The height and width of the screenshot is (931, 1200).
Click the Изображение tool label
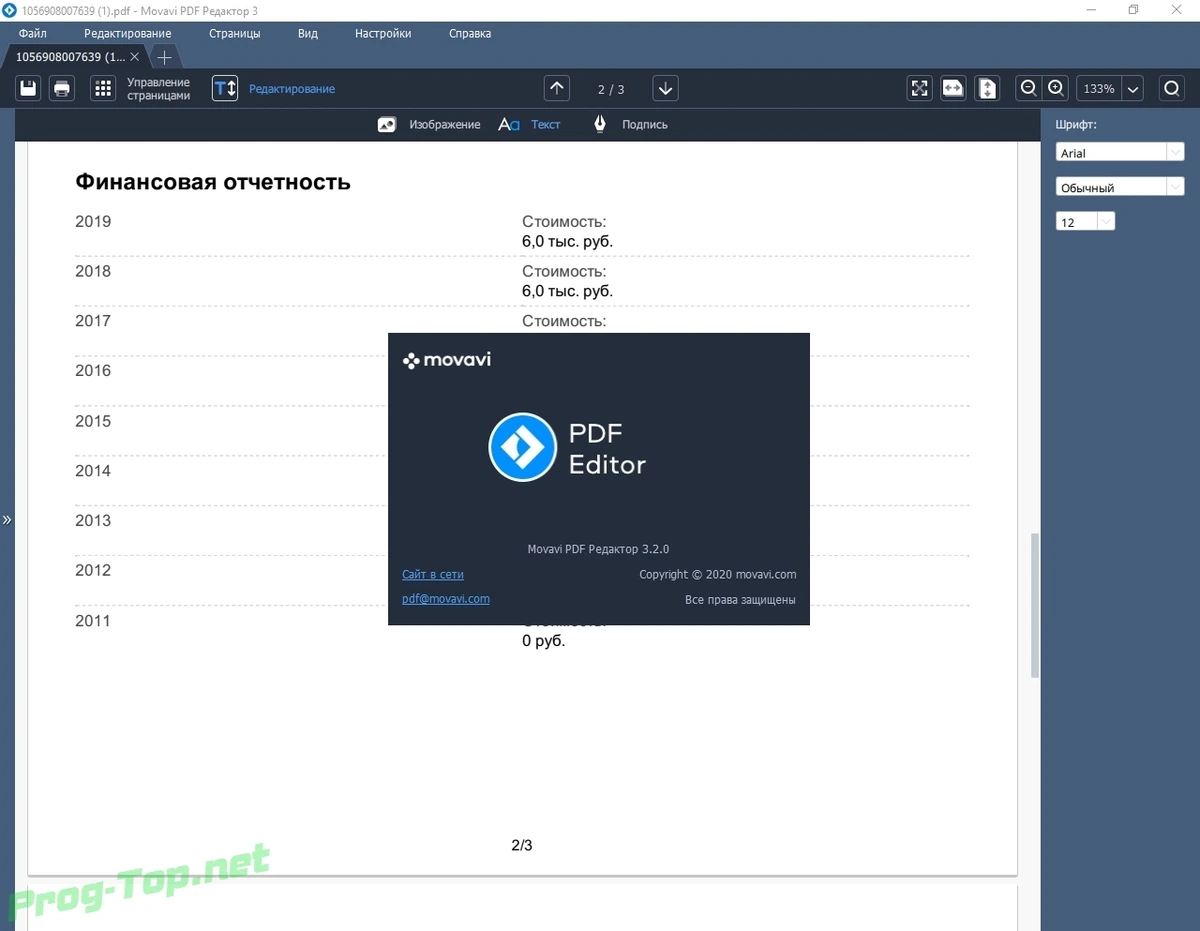tap(445, 125)
